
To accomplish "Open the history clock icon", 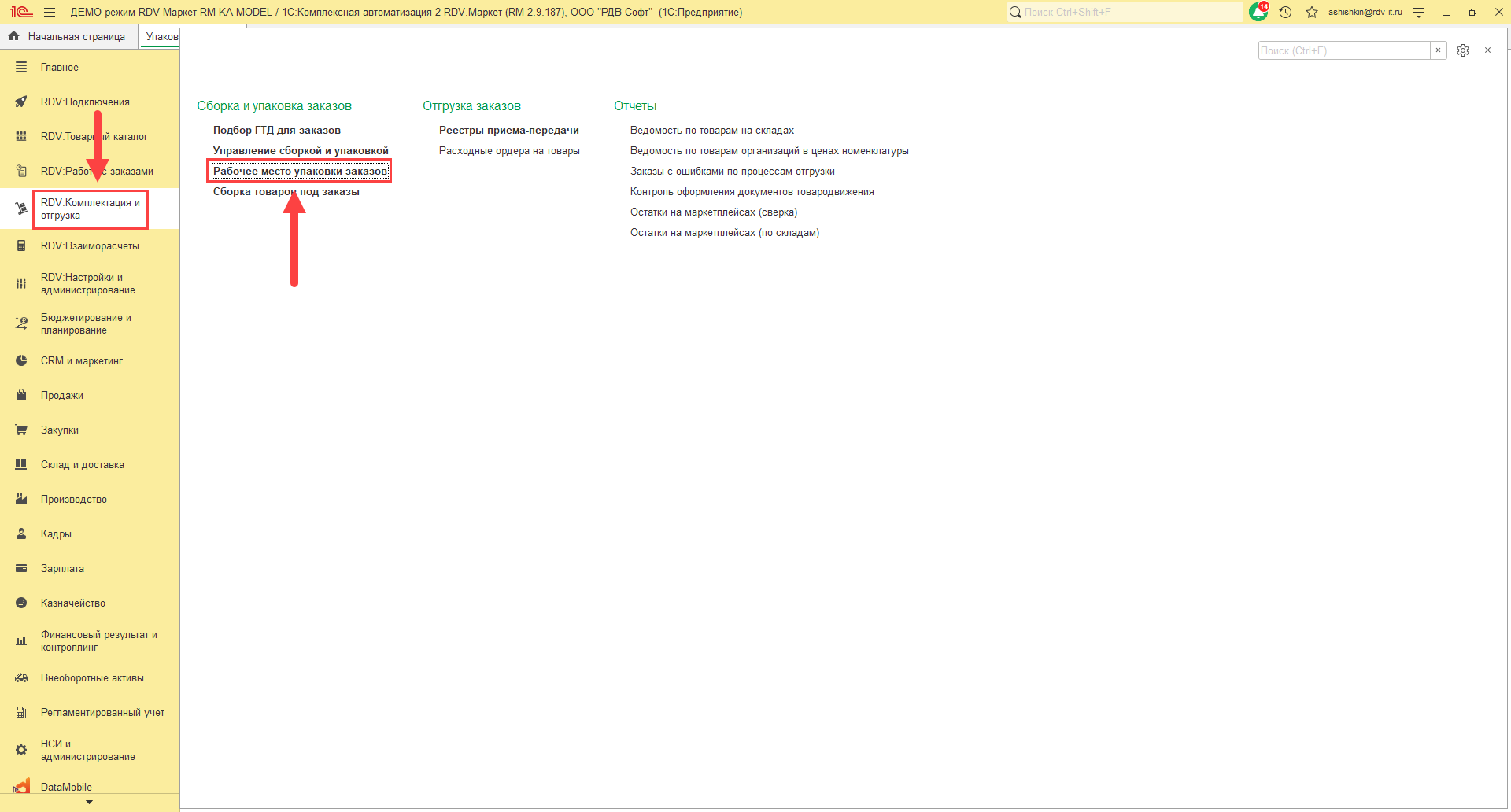I will click(x=1286, y=12).
